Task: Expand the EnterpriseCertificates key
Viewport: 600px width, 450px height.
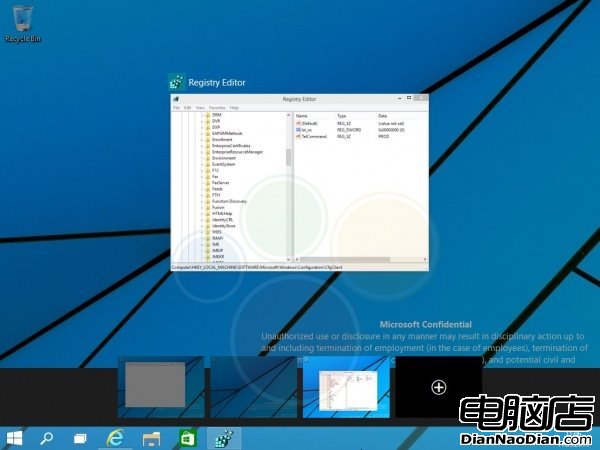Action: point(202,145)
